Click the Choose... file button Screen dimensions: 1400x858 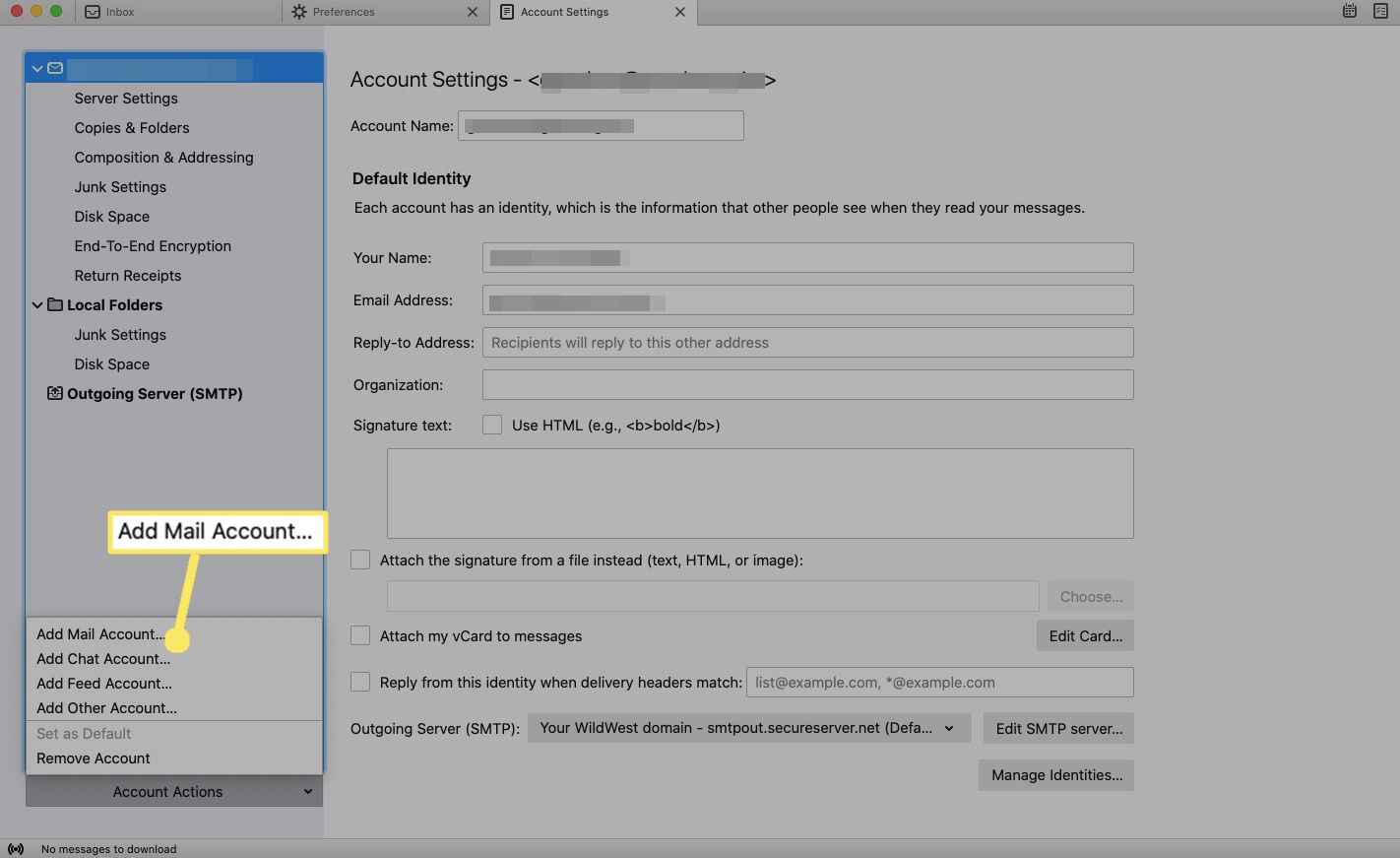1091,596
